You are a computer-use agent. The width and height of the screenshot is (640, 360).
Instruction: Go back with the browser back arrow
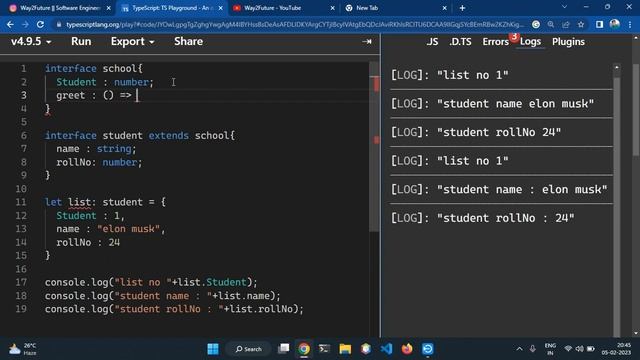(x=10, y=24)
